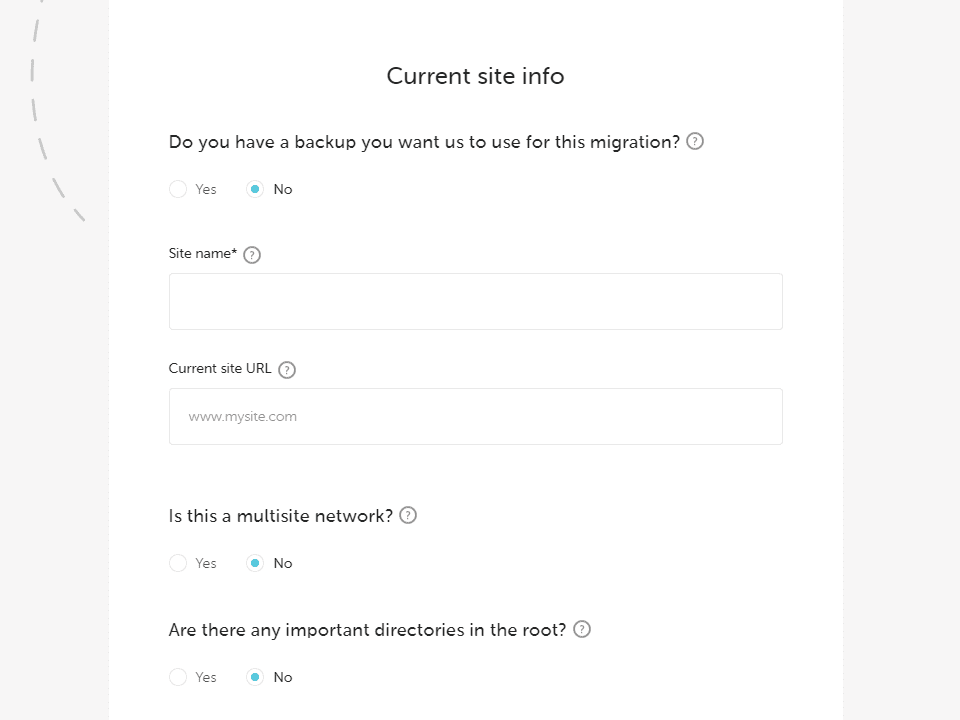Screen dimensions: 960x720
Task: Click the www.mysite.com placeholder field
Action: pyautogui.click(x=475, y=416)
